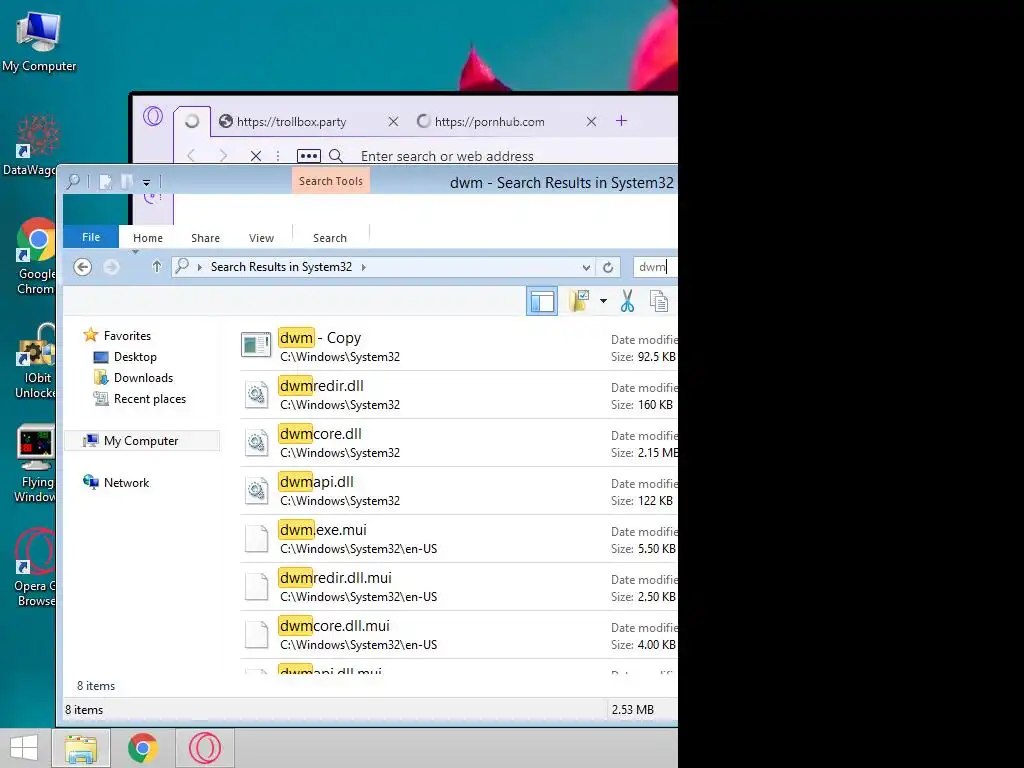This screenshot has height=768, width=1024.
Task: Click Opera's password key icon
Action: coord(308,156)
